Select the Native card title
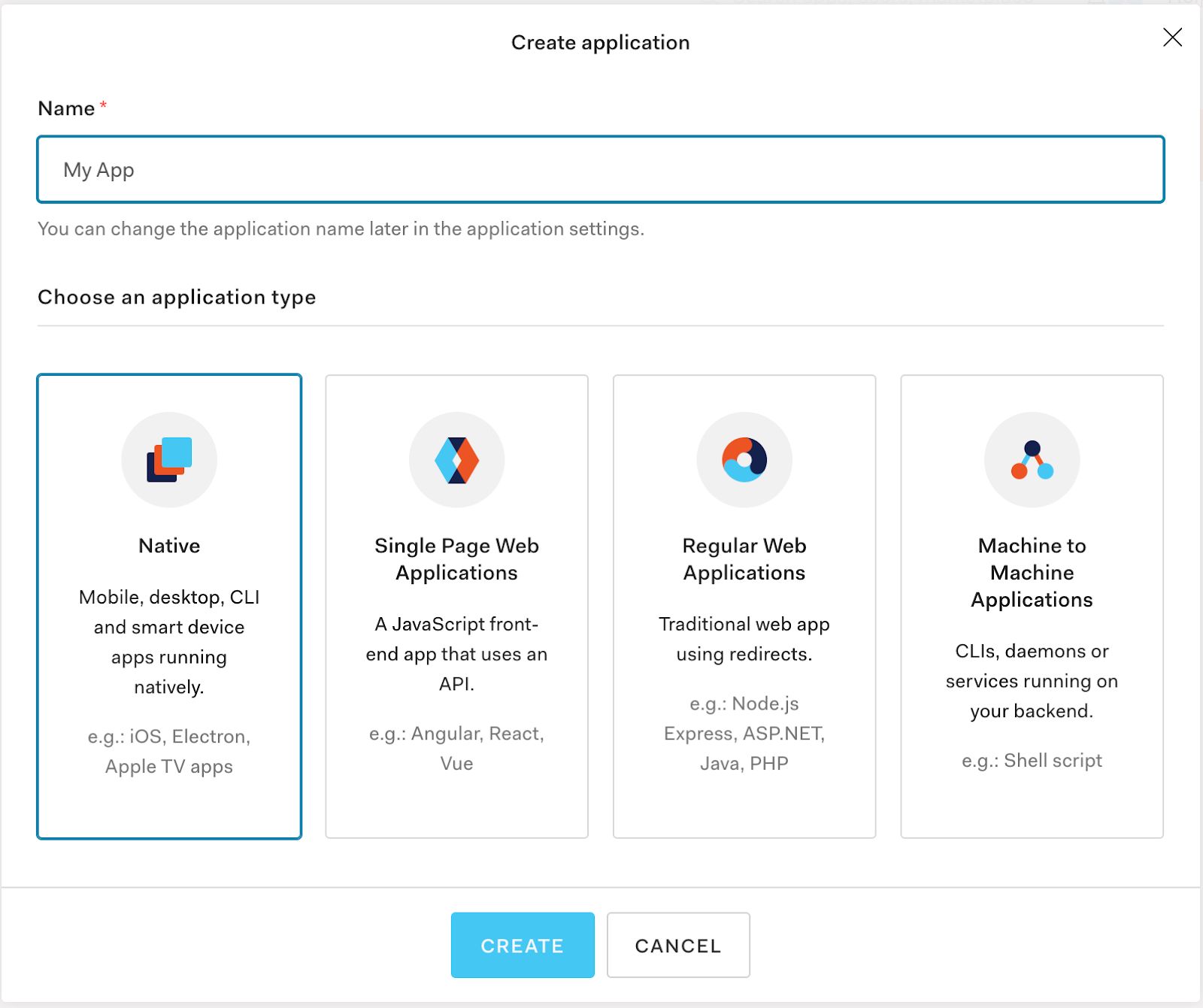Viewport: 1203px width, 1008px height. pyautogui.click(x=169, y=546)
